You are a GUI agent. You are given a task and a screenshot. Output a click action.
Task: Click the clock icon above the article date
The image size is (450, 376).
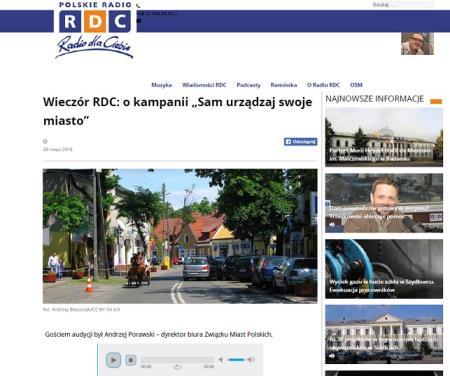(45, 141)
